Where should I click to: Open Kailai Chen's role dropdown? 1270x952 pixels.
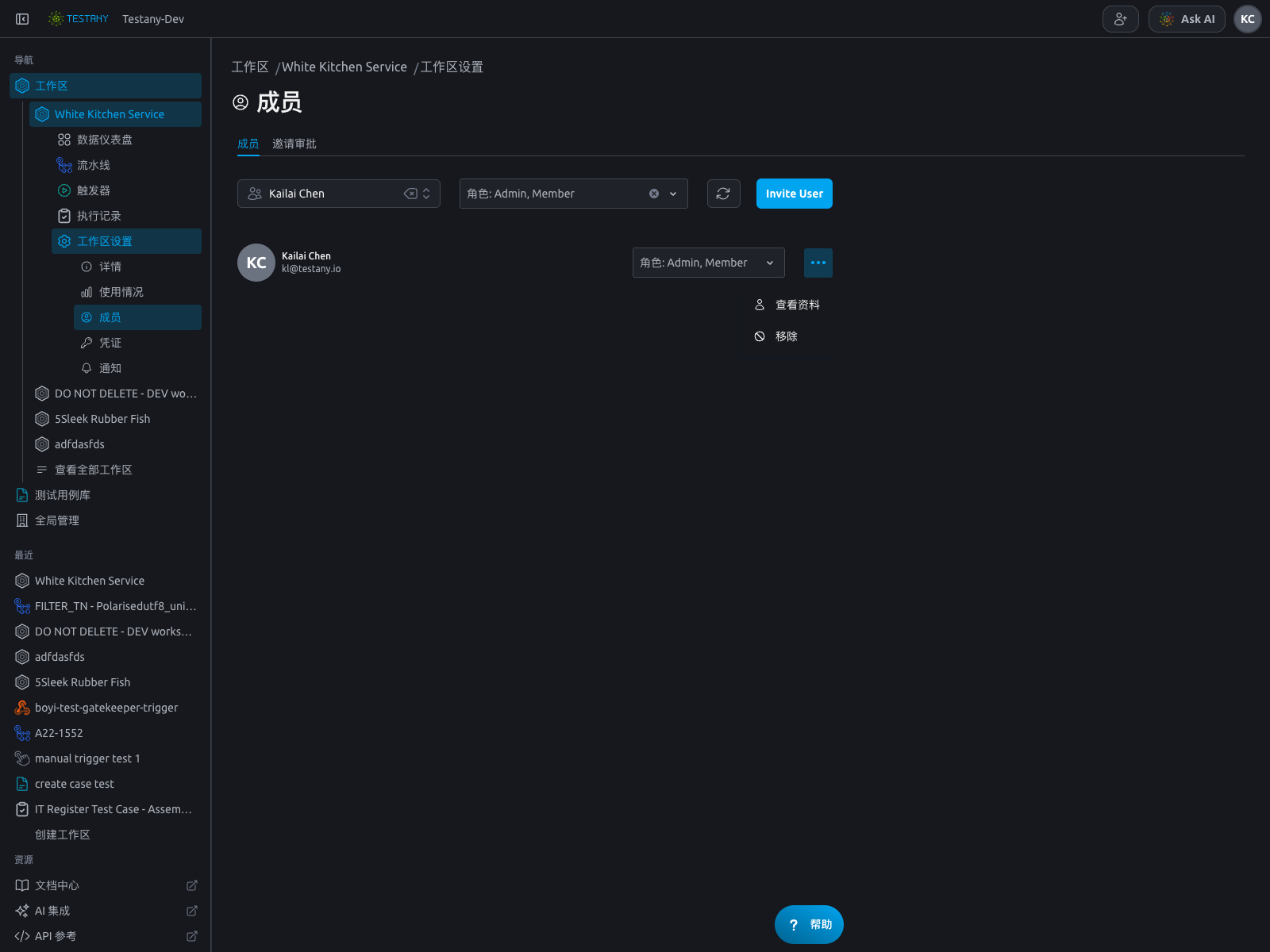pos(709,263)
